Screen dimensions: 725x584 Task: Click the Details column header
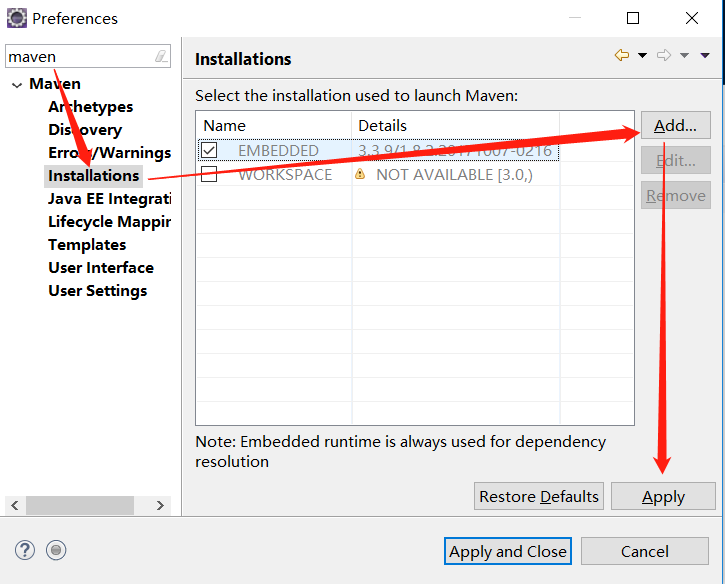pyautogui.click(x=455, y=125)
